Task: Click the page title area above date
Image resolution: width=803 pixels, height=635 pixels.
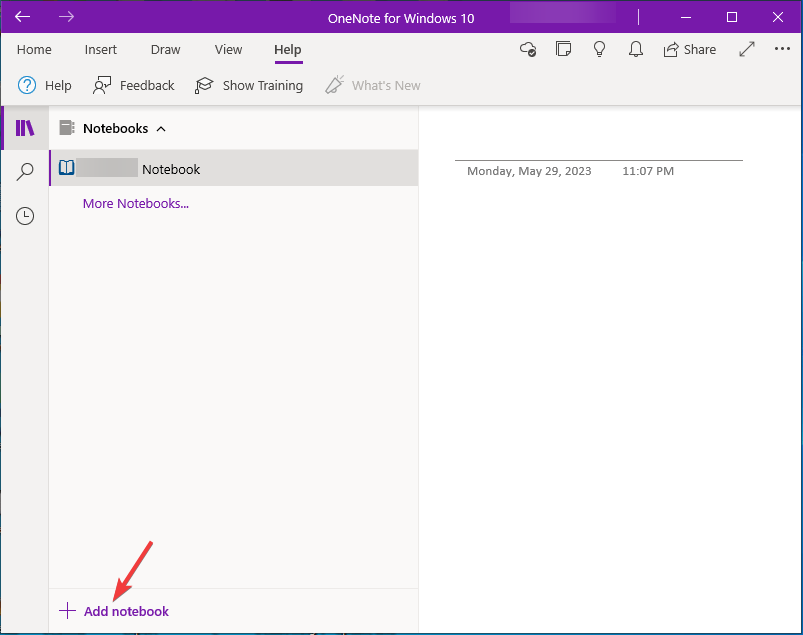Action: pos(599,146)
